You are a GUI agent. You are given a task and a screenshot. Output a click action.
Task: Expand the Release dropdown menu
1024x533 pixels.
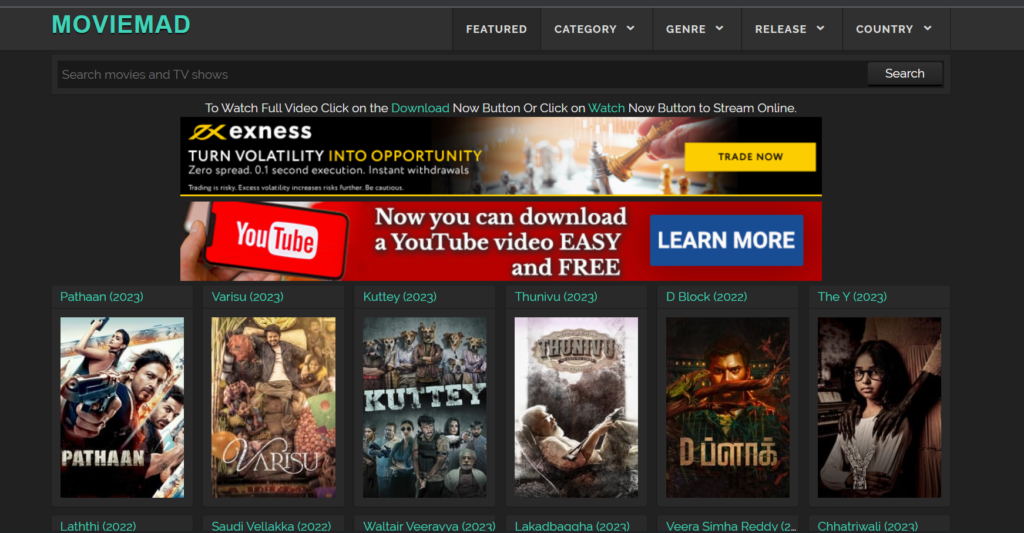pyautogui.click(x=790, y=29)
